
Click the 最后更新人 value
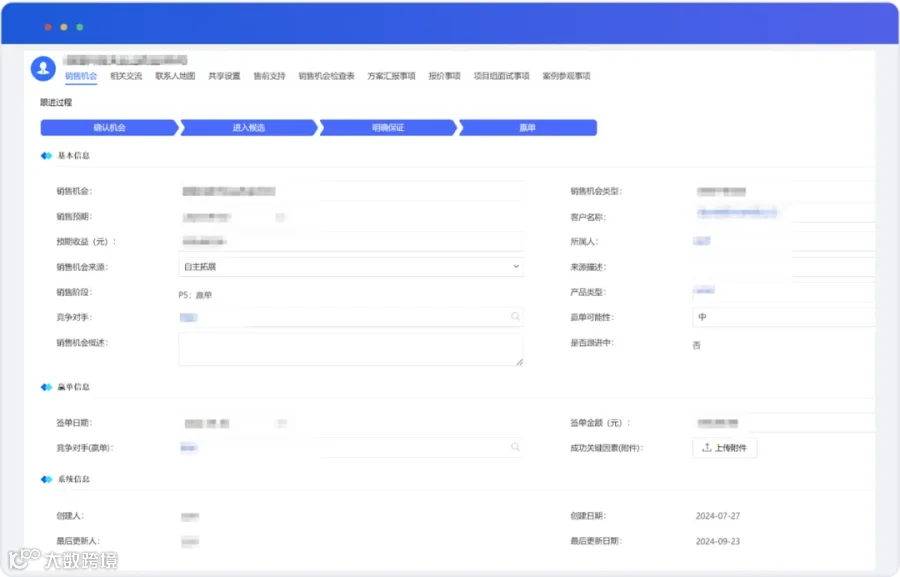(x=190, y=541)
